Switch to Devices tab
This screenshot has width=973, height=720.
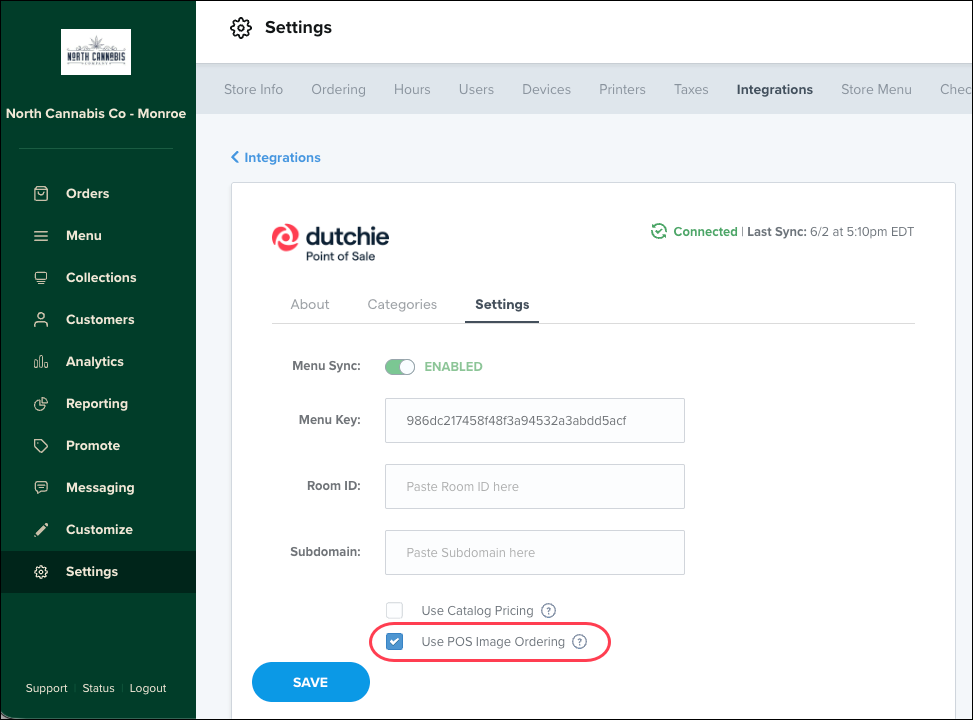546,89
